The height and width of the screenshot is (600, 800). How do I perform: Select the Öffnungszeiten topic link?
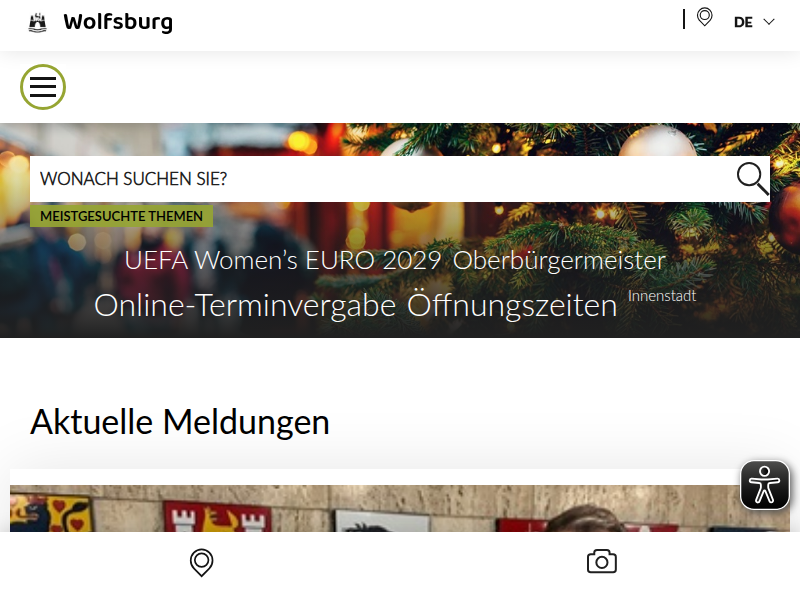coord(512,305)
